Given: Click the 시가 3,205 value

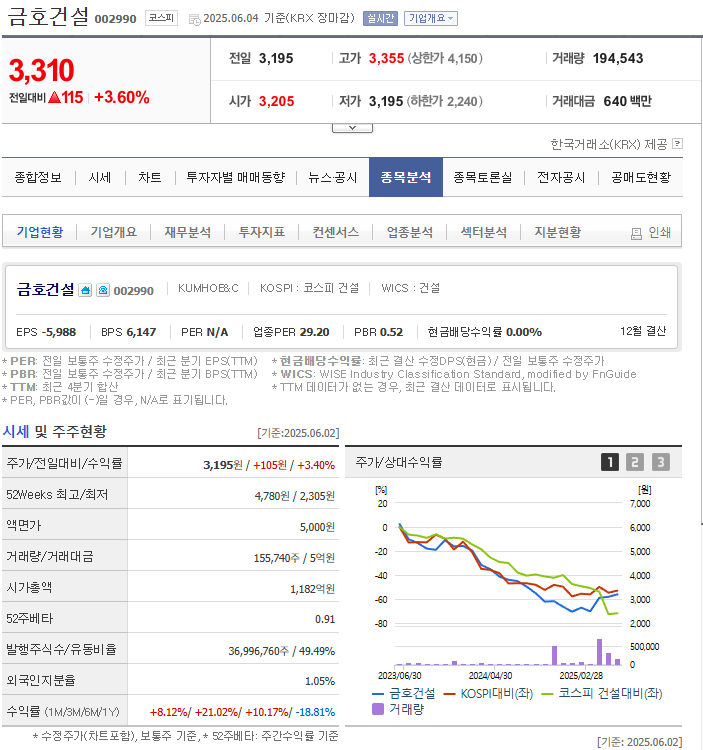Looking at the screenshot, I should point(276,101).
